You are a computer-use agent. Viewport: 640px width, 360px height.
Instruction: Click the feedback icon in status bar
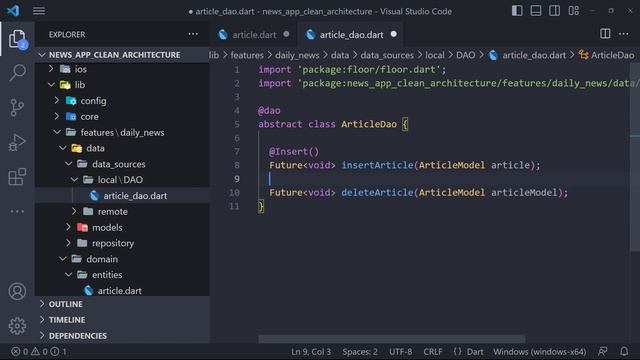click(603, 351)
